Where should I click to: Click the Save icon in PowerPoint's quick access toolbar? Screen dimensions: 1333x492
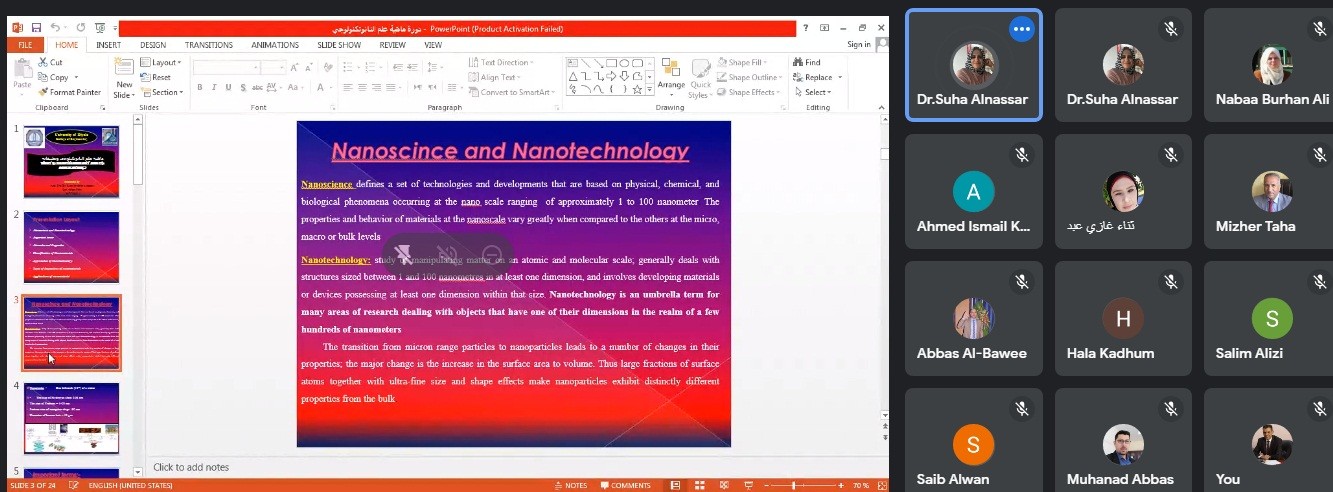[x=36, y=28]
